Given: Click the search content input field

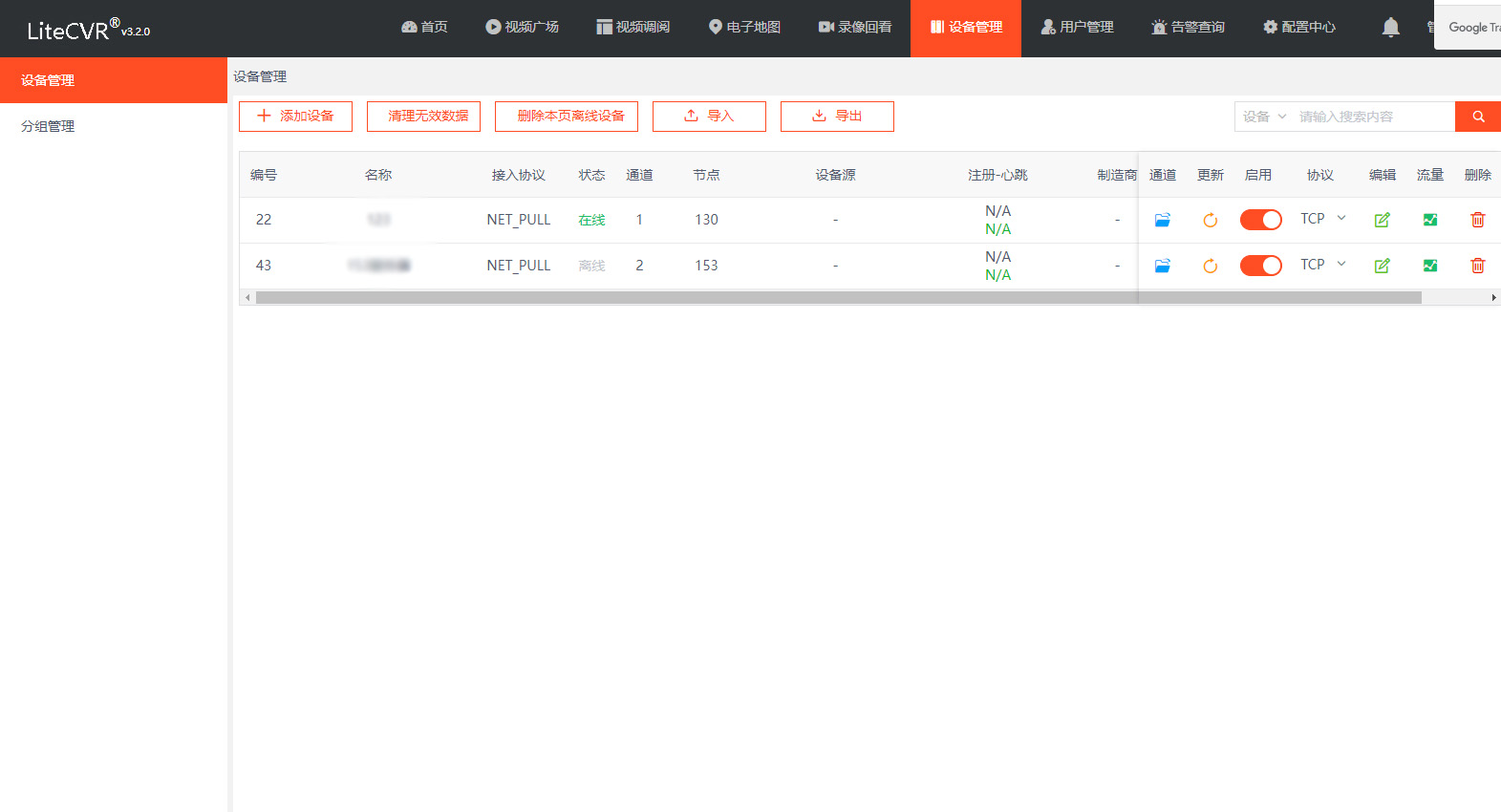Looking at the screenshot, I should click(x=1373, y=117).
